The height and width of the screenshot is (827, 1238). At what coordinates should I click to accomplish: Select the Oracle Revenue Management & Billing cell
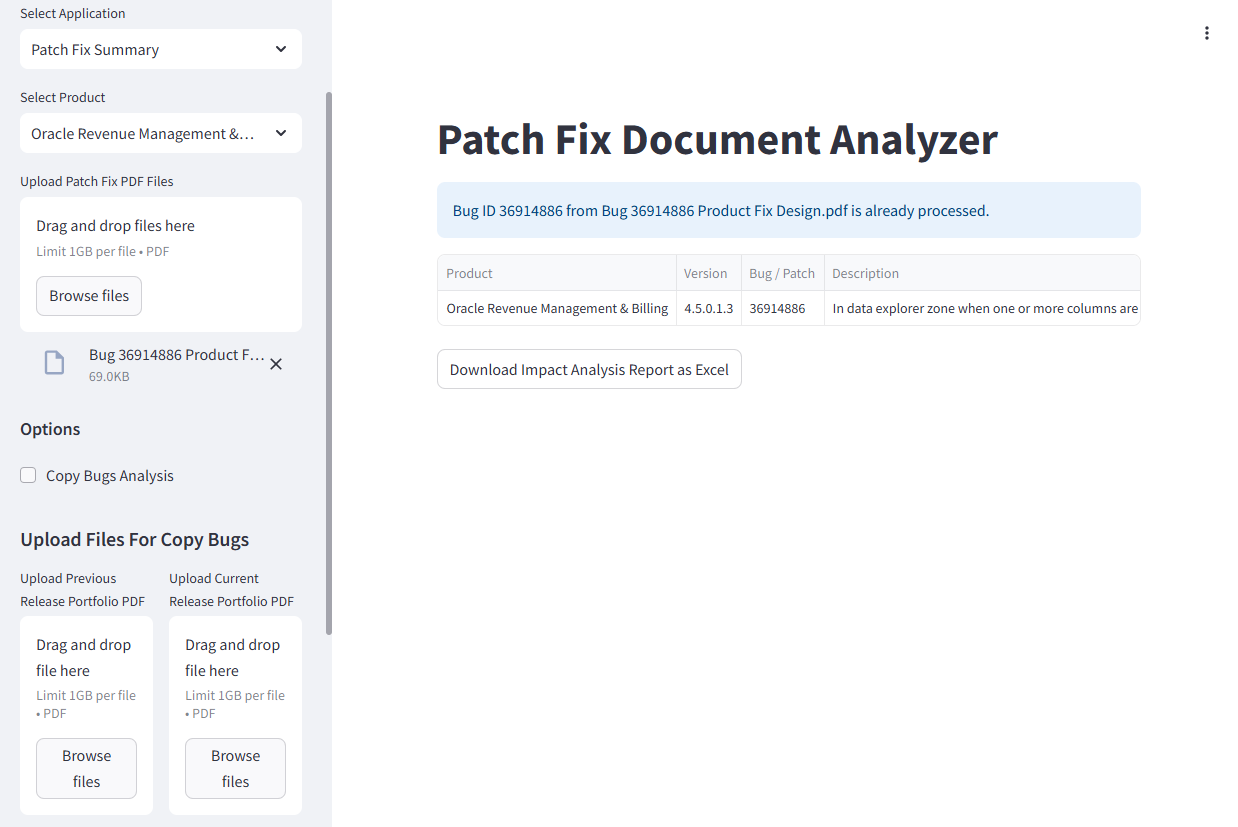pos(557,308)
